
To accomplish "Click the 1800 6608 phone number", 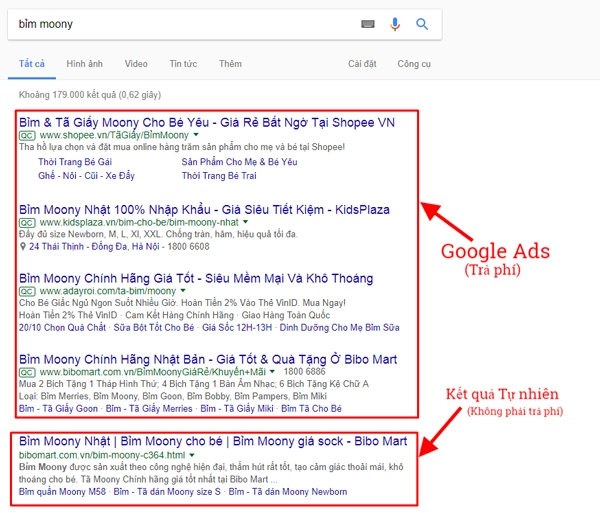I will (x=188, y=246).
